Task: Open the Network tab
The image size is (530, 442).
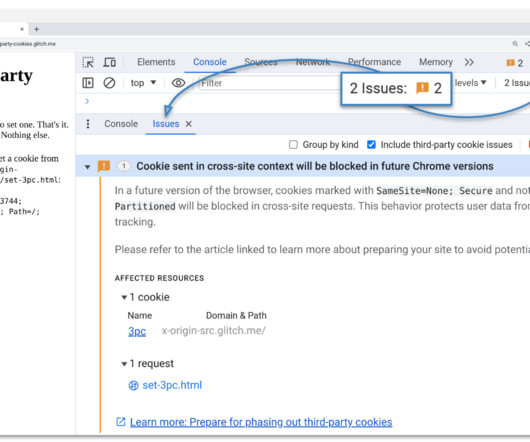Action: click(313, 62)
